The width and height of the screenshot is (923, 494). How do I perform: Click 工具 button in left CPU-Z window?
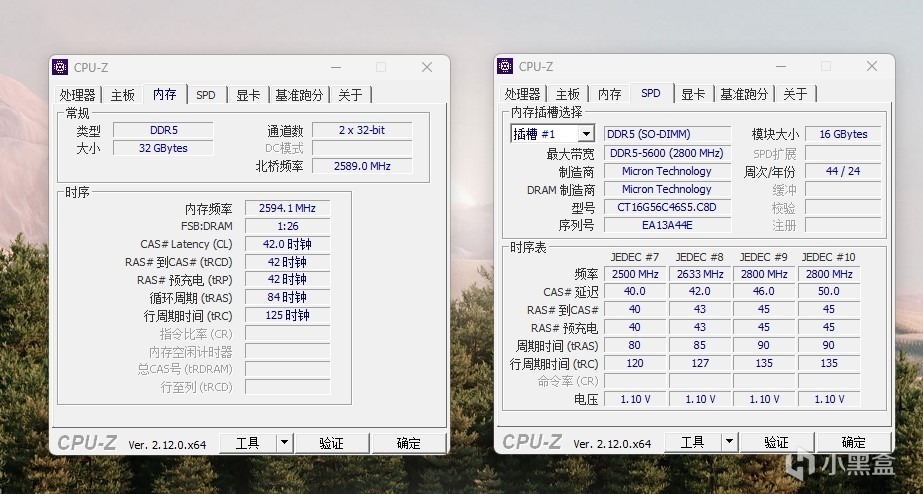click(248, 443)
